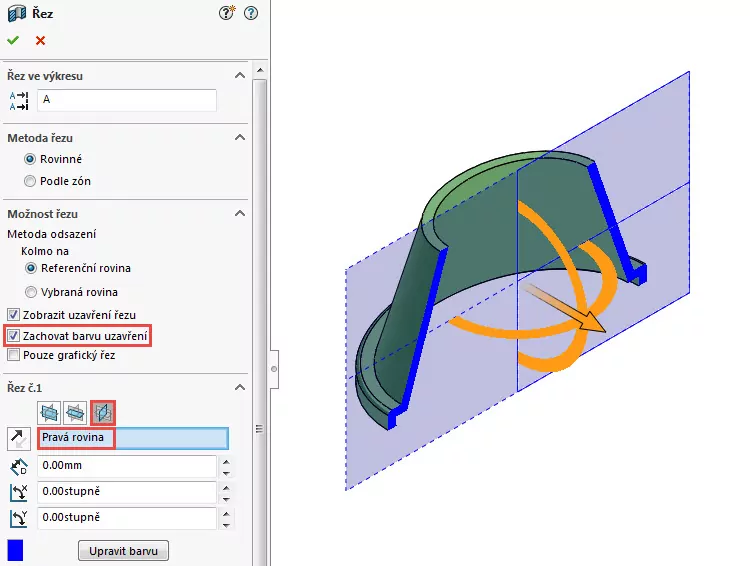Image resolution: width=750 pixels, height=566 pixels.
Task: Click the offset distance icon
Action: [x=19, y=467]
